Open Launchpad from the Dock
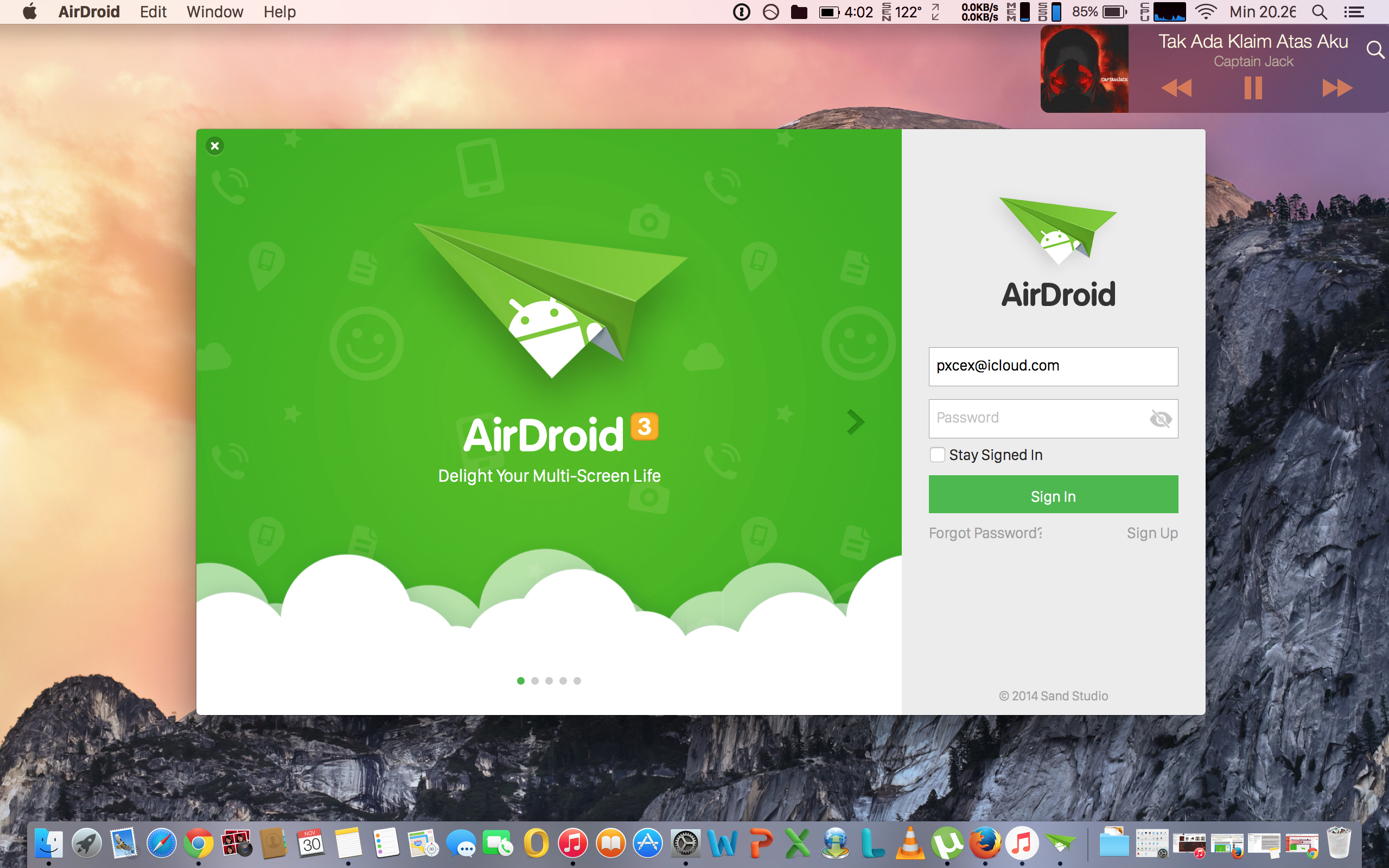 [x=87, y=844]
